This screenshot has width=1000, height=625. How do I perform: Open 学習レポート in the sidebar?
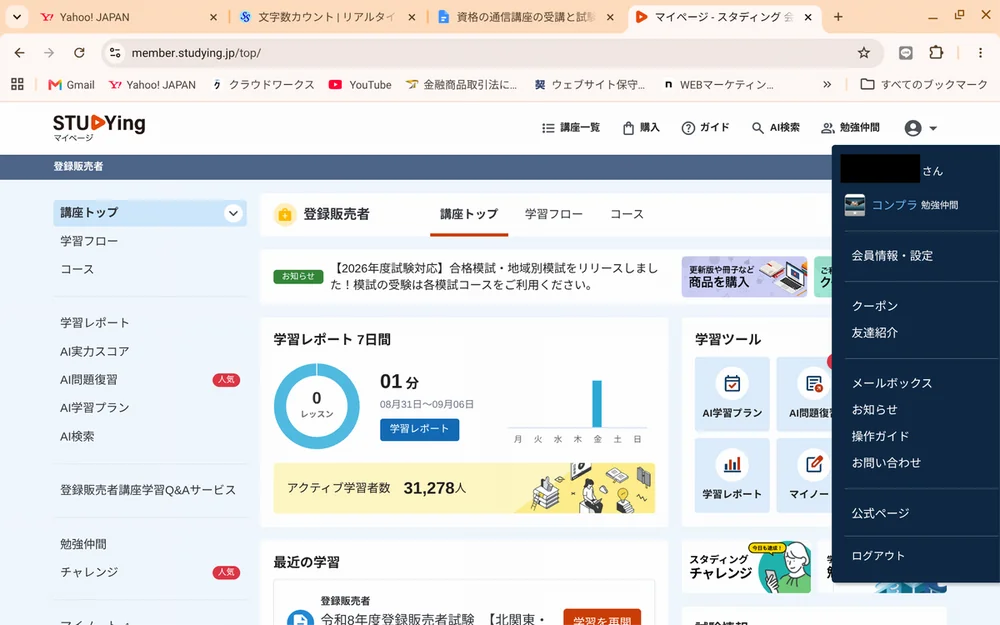click(94, 323)
